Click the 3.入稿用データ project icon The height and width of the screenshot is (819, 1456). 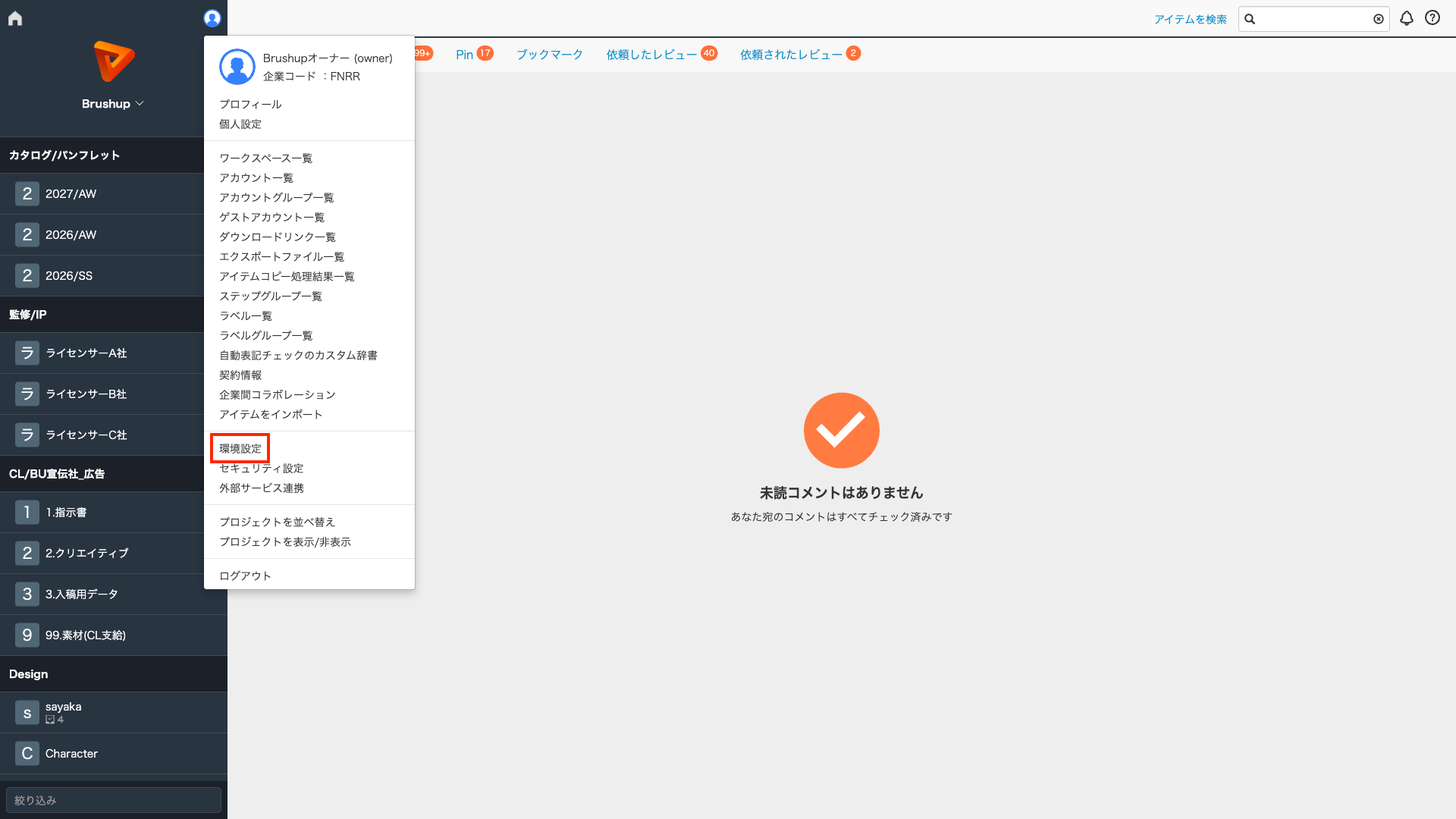pyautogui.click(x=27, y=595)
